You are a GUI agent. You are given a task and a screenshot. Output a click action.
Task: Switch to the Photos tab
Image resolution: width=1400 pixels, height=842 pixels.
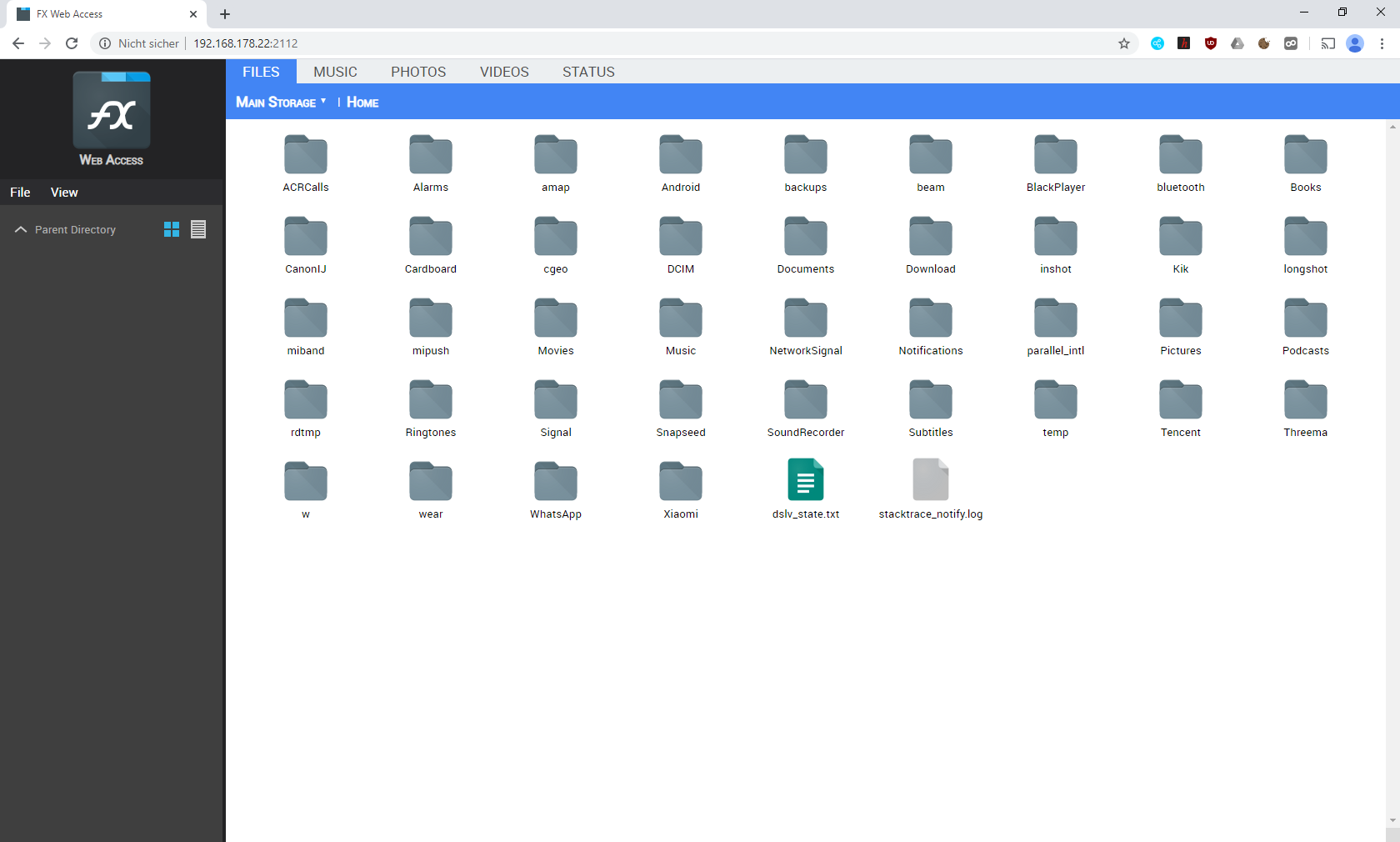418,72
